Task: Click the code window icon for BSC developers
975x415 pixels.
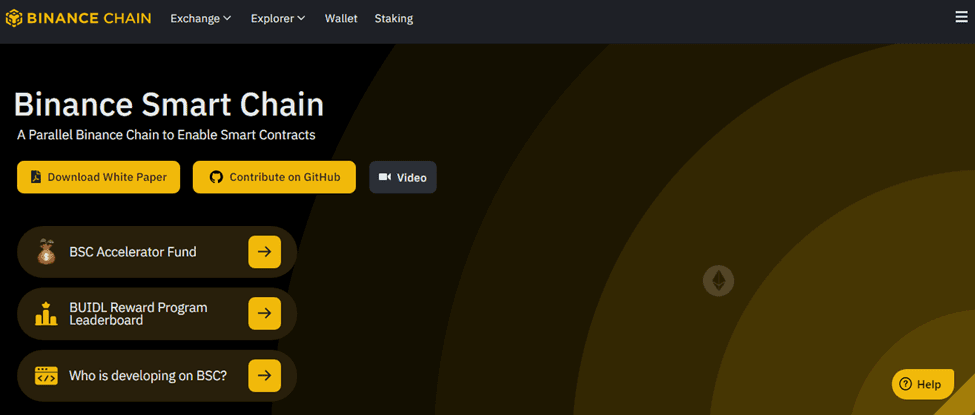Action: 46,375
